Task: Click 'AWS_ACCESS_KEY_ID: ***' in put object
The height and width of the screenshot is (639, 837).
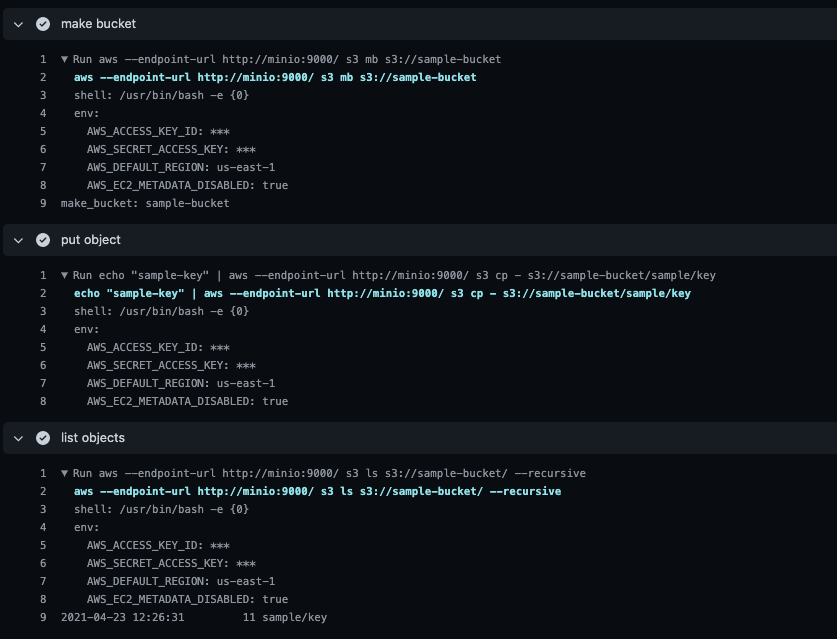Action: click(158, 348)
